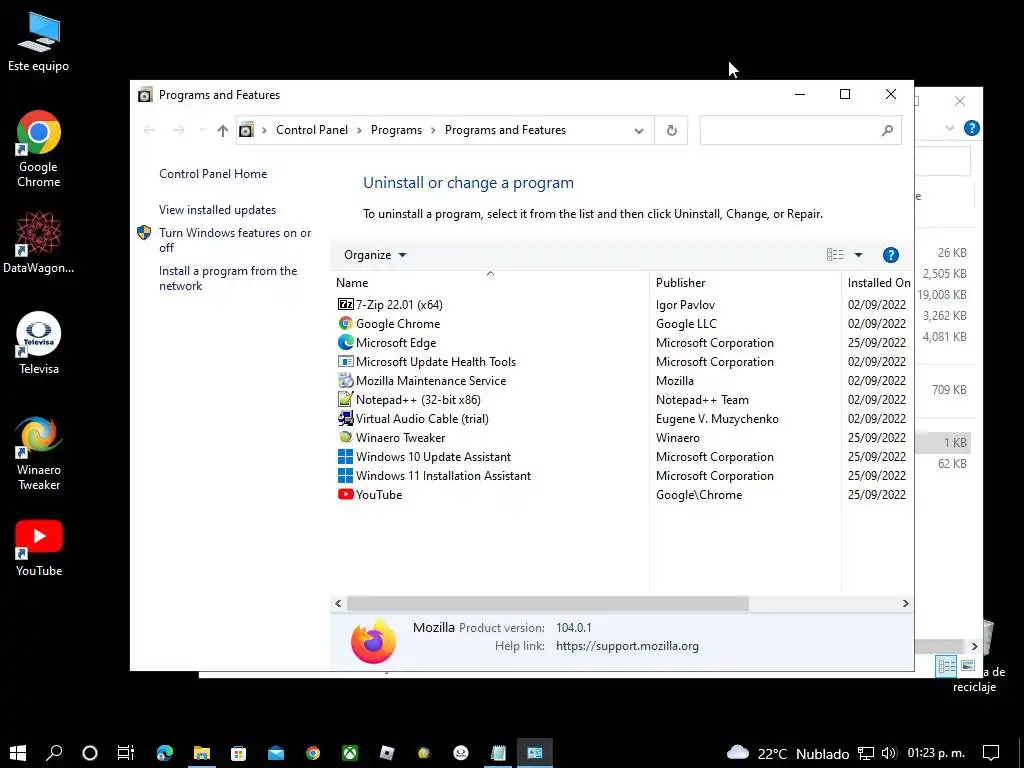This screenshot has width=1024, height=768.
Task: Select the 19,008 KB entry in background window
Action: click(x=942, y=295)
